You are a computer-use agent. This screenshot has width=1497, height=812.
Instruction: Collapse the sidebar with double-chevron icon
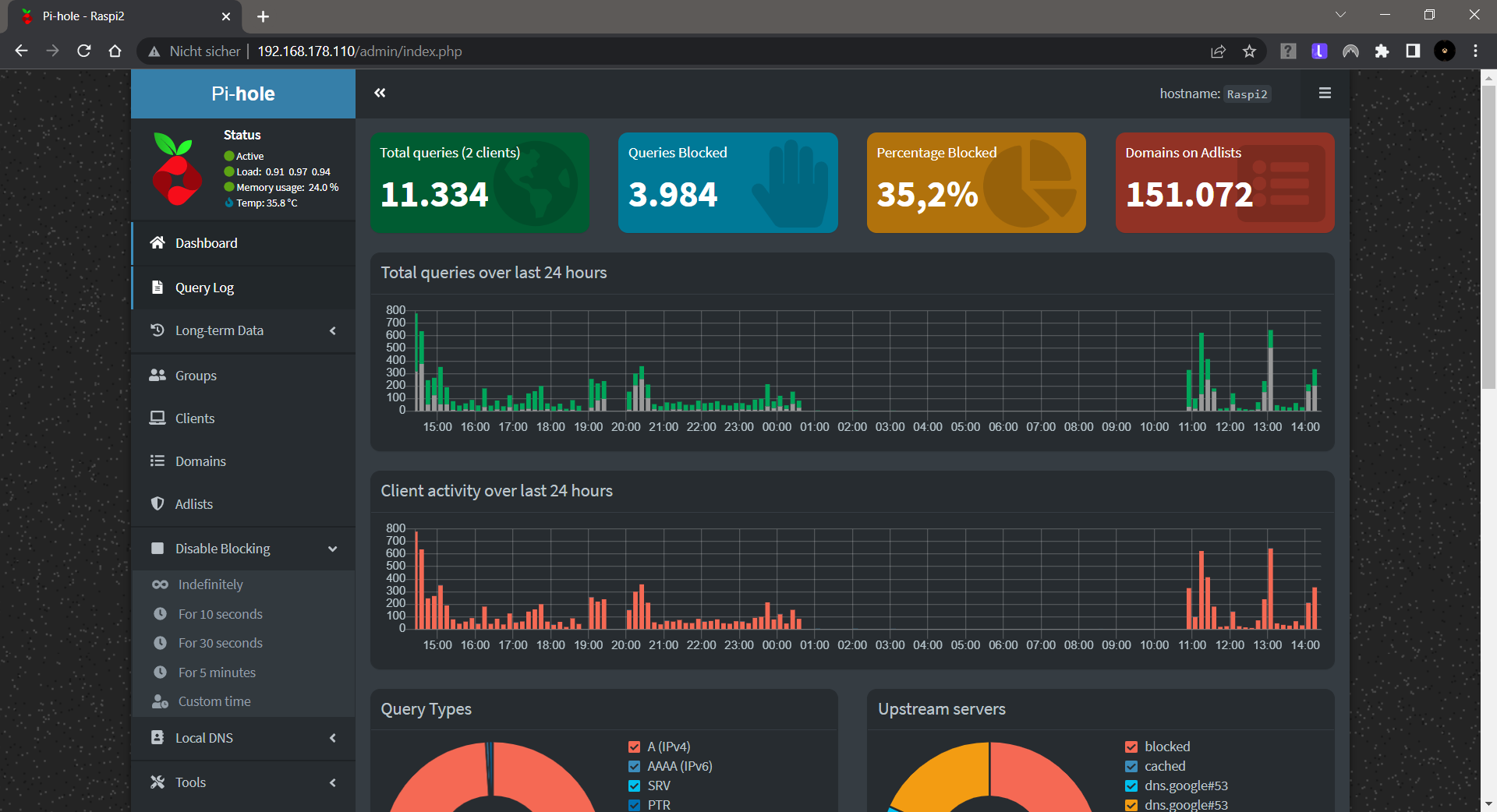click(380, 94)
